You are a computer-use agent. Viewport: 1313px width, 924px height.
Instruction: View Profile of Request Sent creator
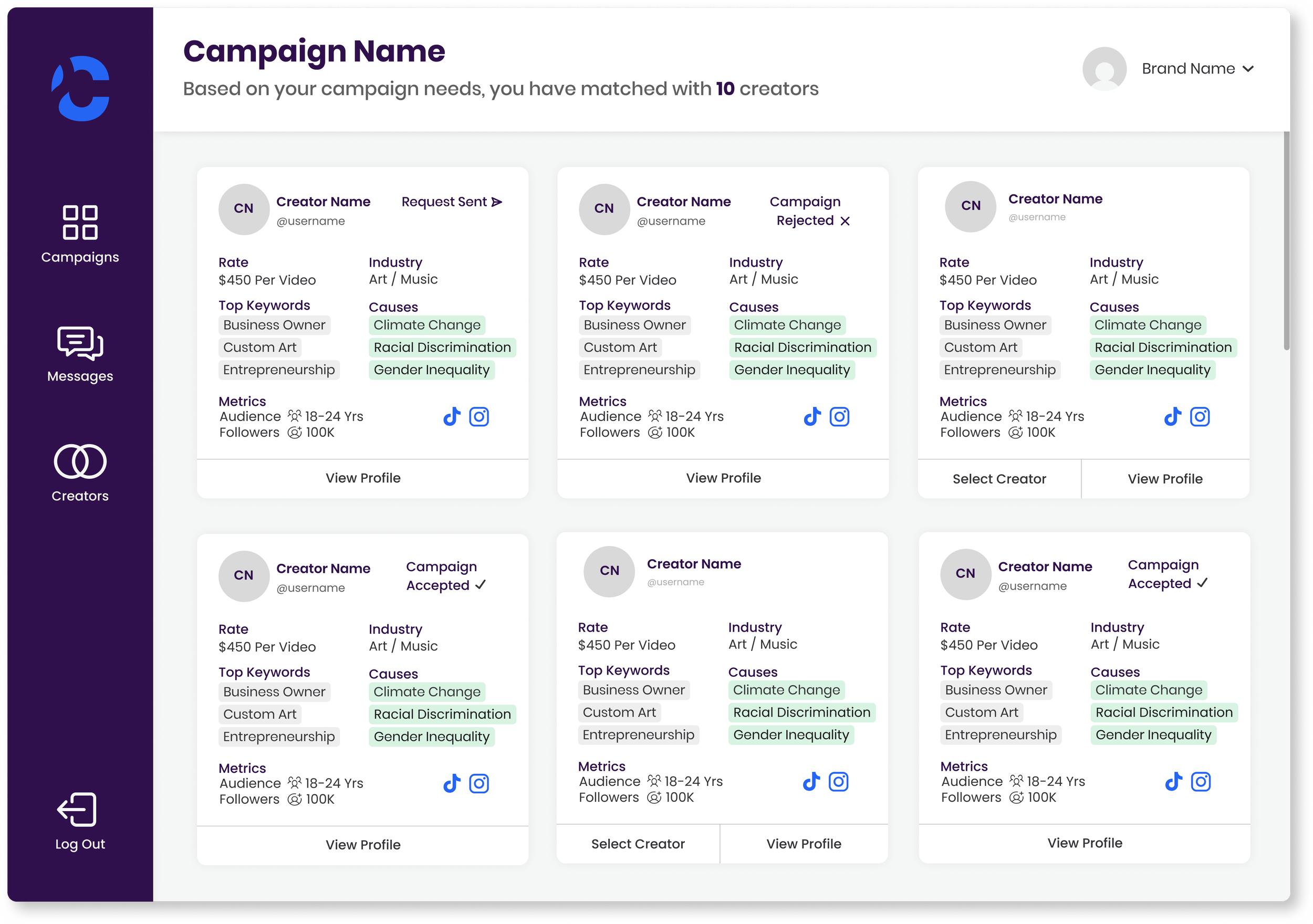tap(362, 478)
